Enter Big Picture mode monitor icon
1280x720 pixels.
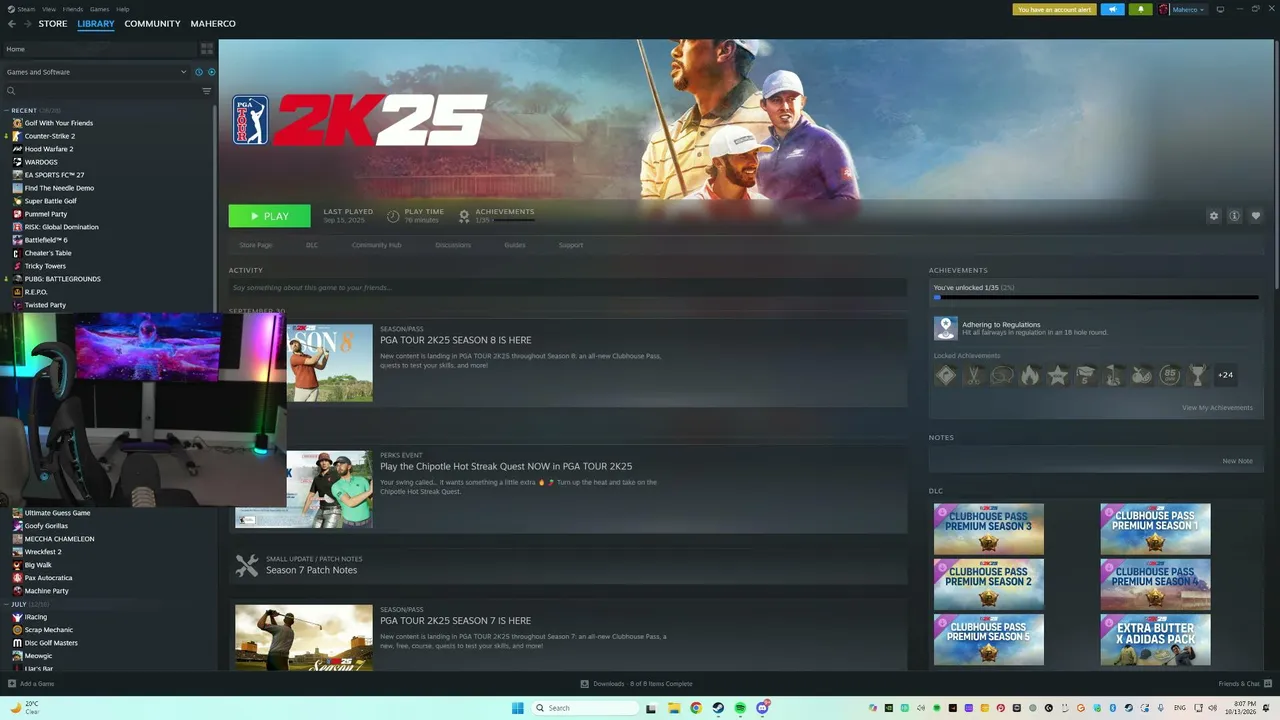click(x=1219, y=9)
